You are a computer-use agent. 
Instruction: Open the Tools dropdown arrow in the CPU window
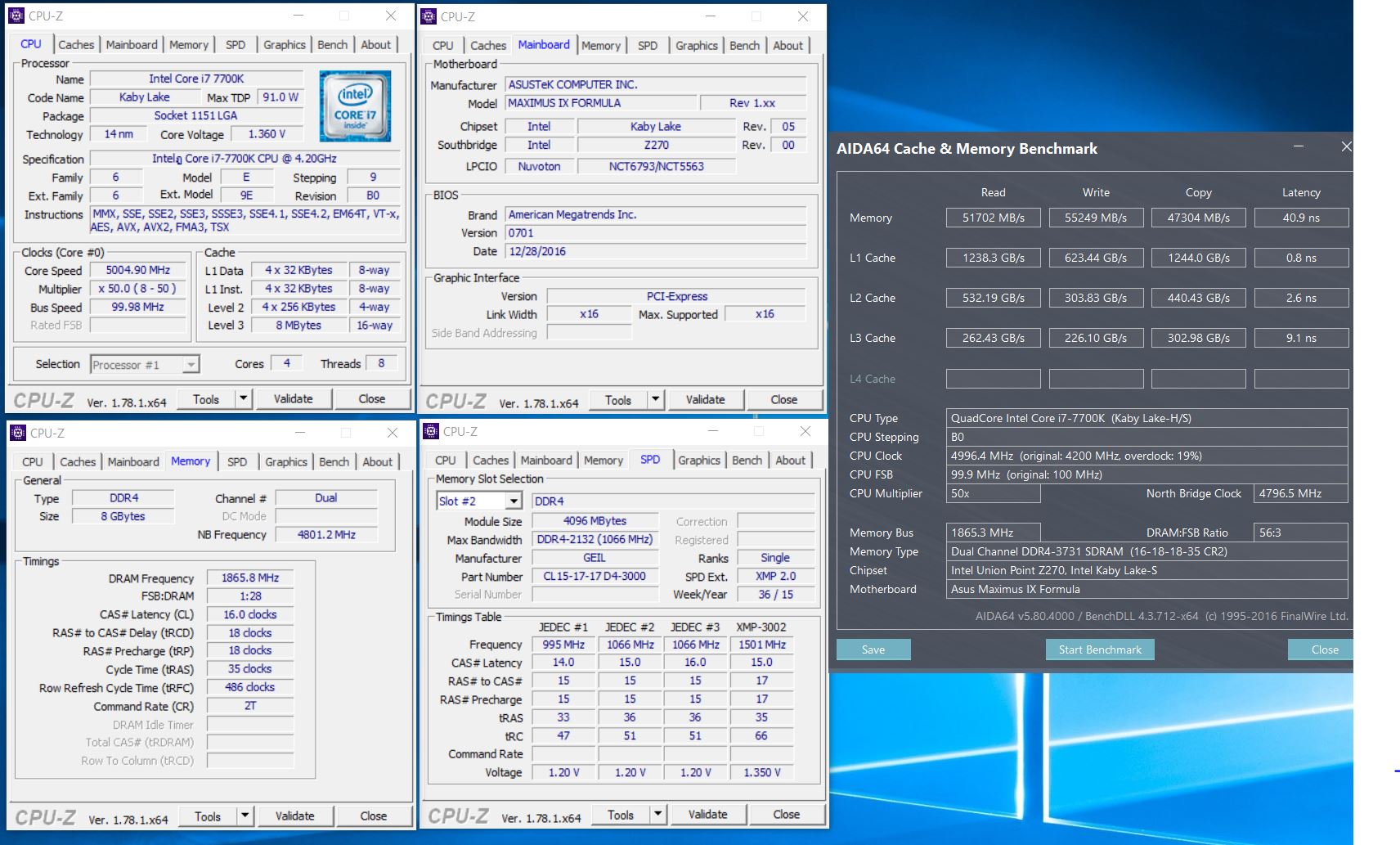243,399
